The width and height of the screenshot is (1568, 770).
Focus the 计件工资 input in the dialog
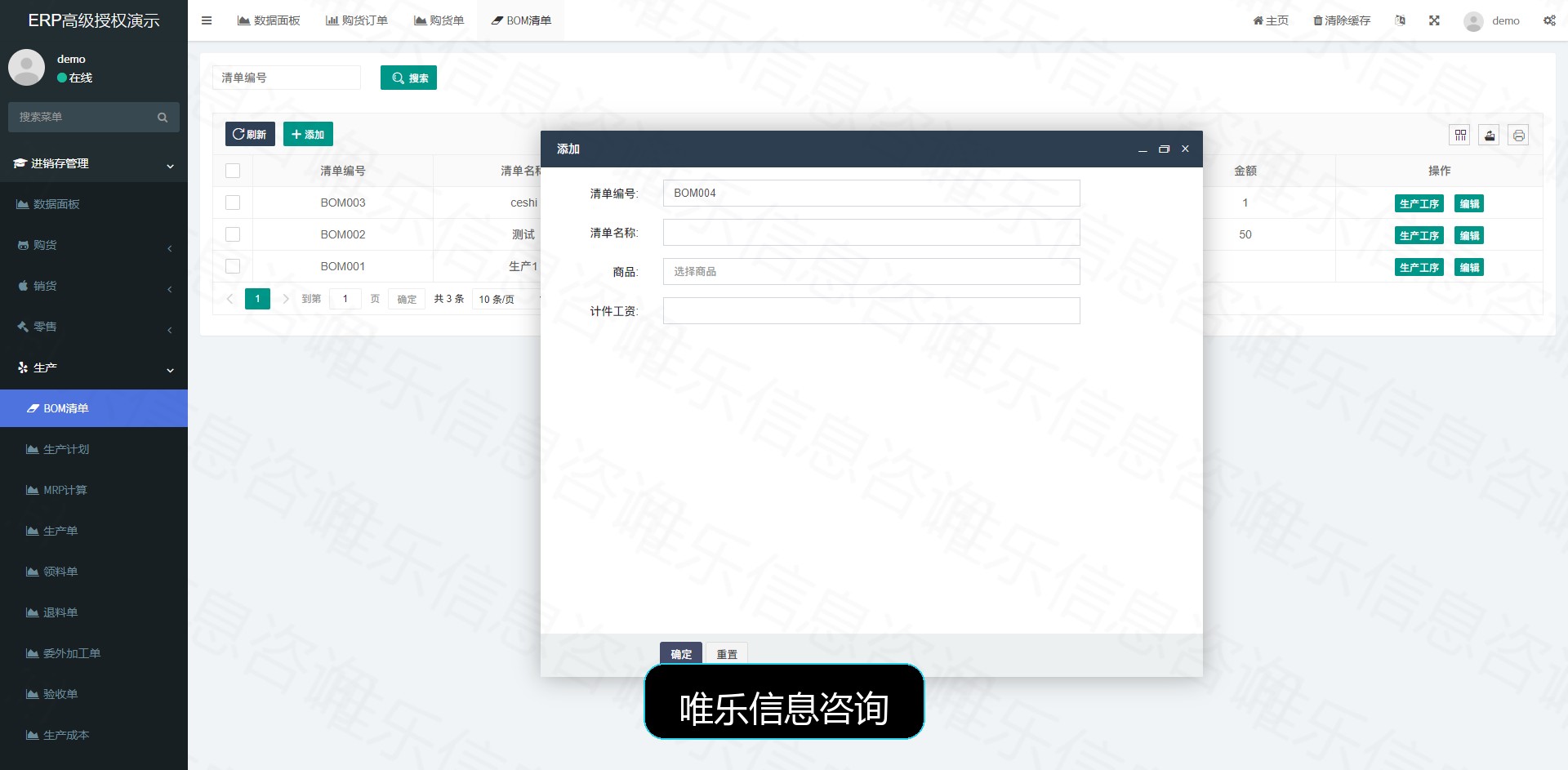tap(871, 311)
